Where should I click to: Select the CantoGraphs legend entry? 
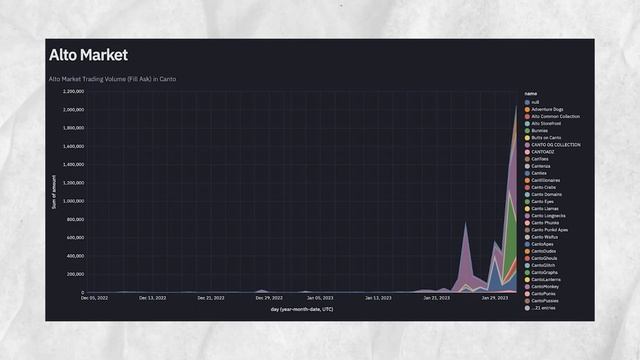coord(541,273)
